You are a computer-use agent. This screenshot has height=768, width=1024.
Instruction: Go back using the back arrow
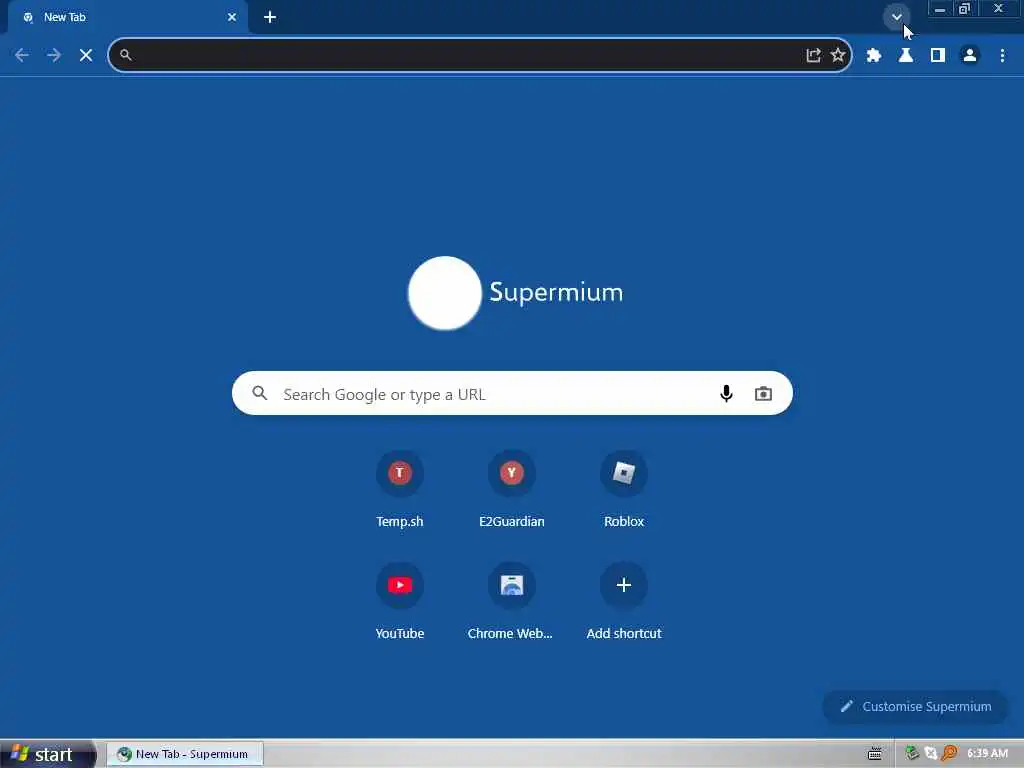point(22,56)
